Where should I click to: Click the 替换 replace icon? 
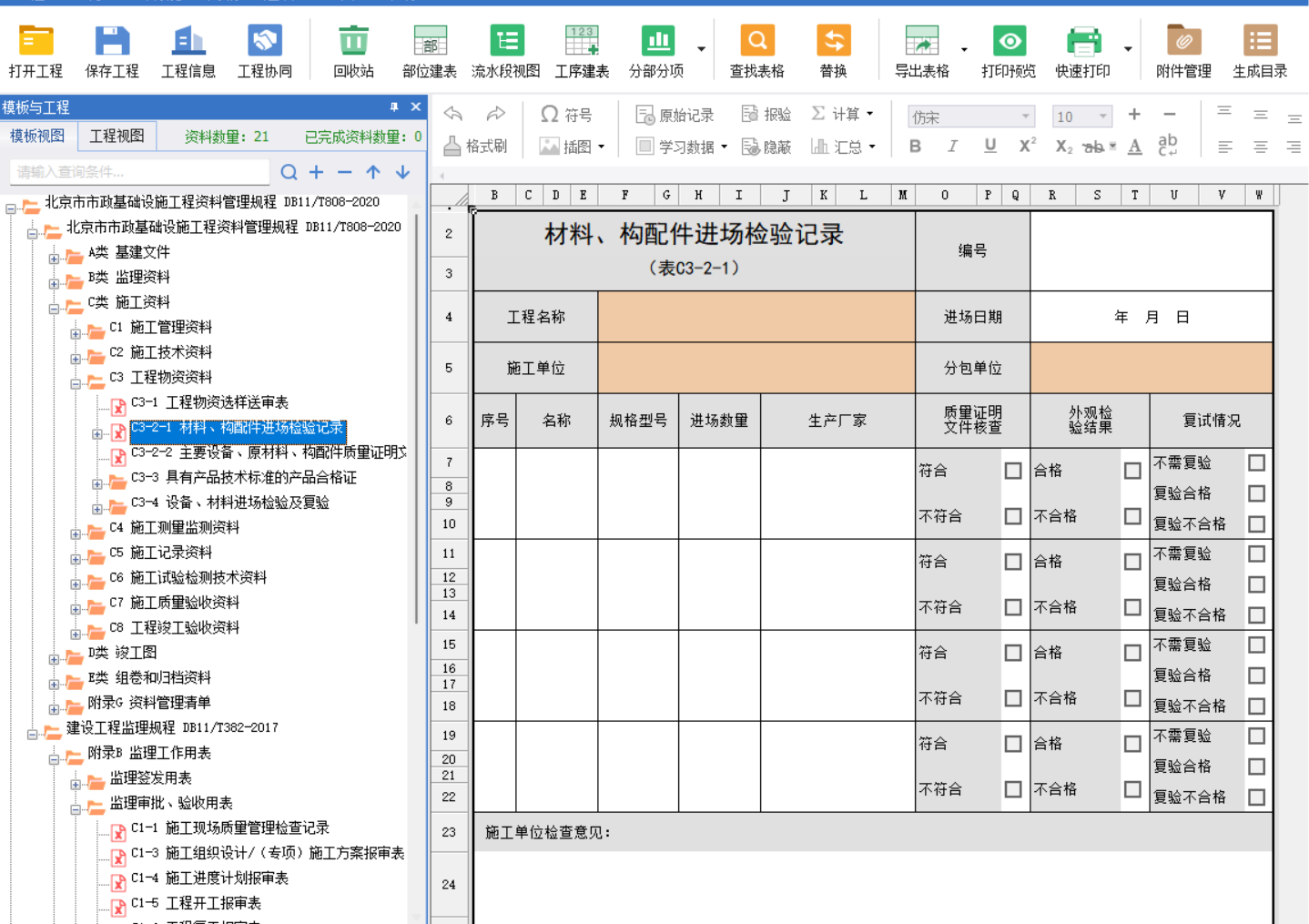click(834, 52)
